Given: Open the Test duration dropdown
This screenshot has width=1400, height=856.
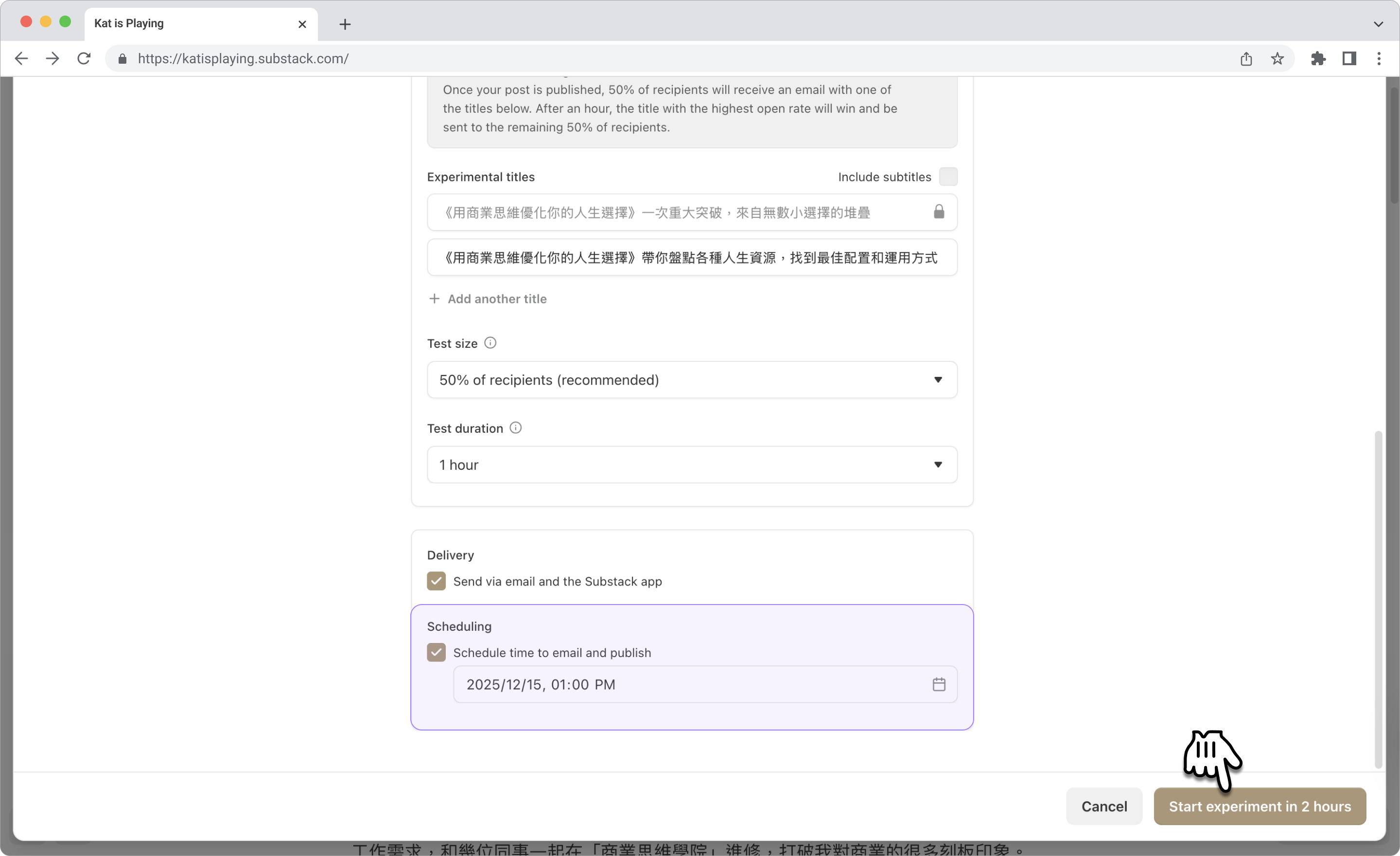Looking at the screenshot, I should 691,465.
